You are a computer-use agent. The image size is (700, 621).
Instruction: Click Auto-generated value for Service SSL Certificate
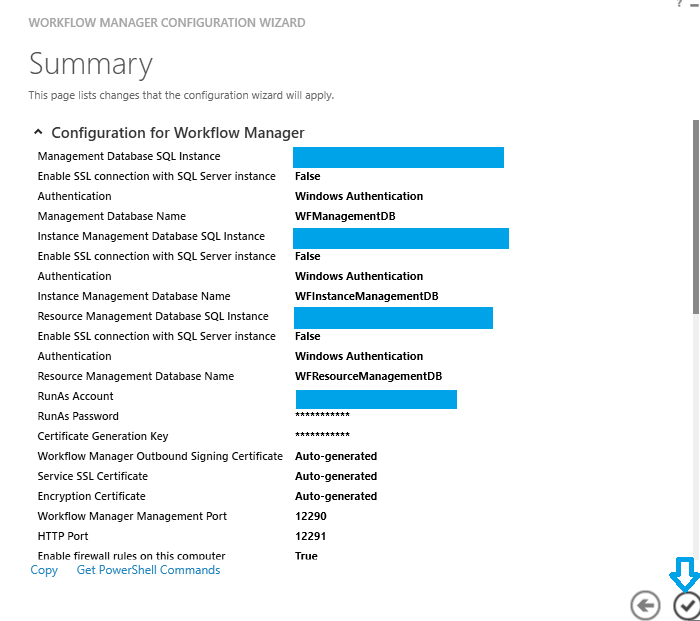336,476
